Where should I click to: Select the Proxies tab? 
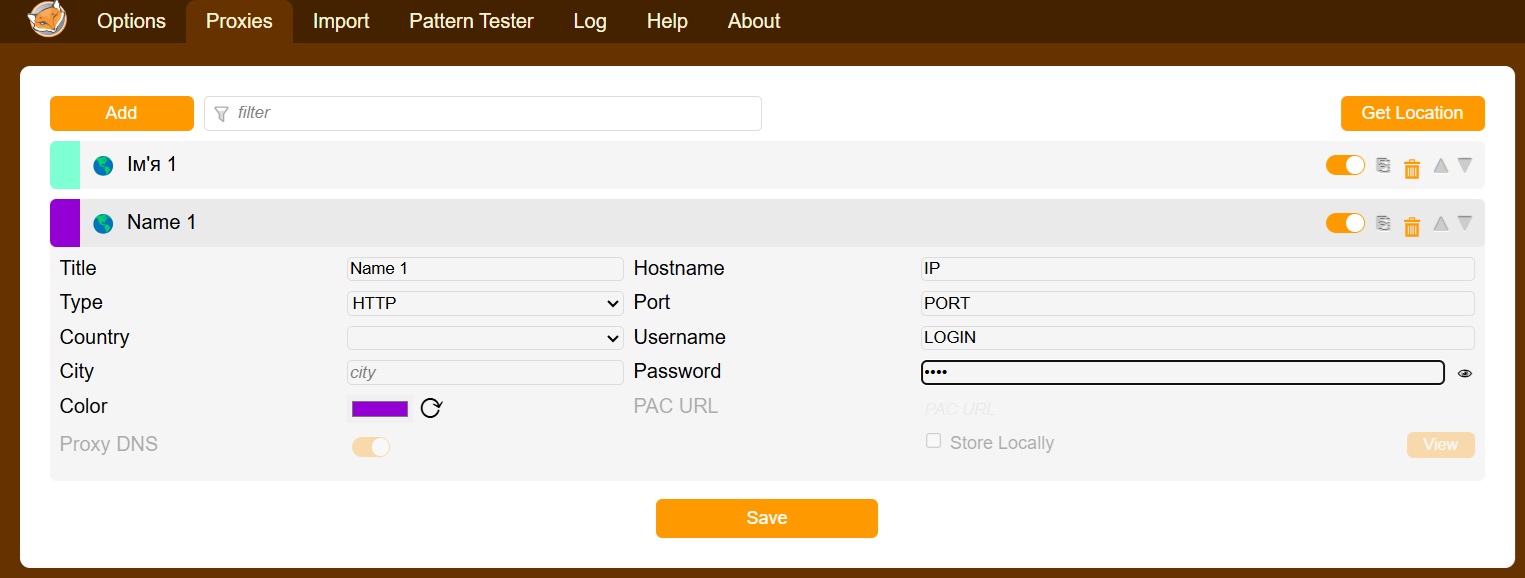(239, 21)
